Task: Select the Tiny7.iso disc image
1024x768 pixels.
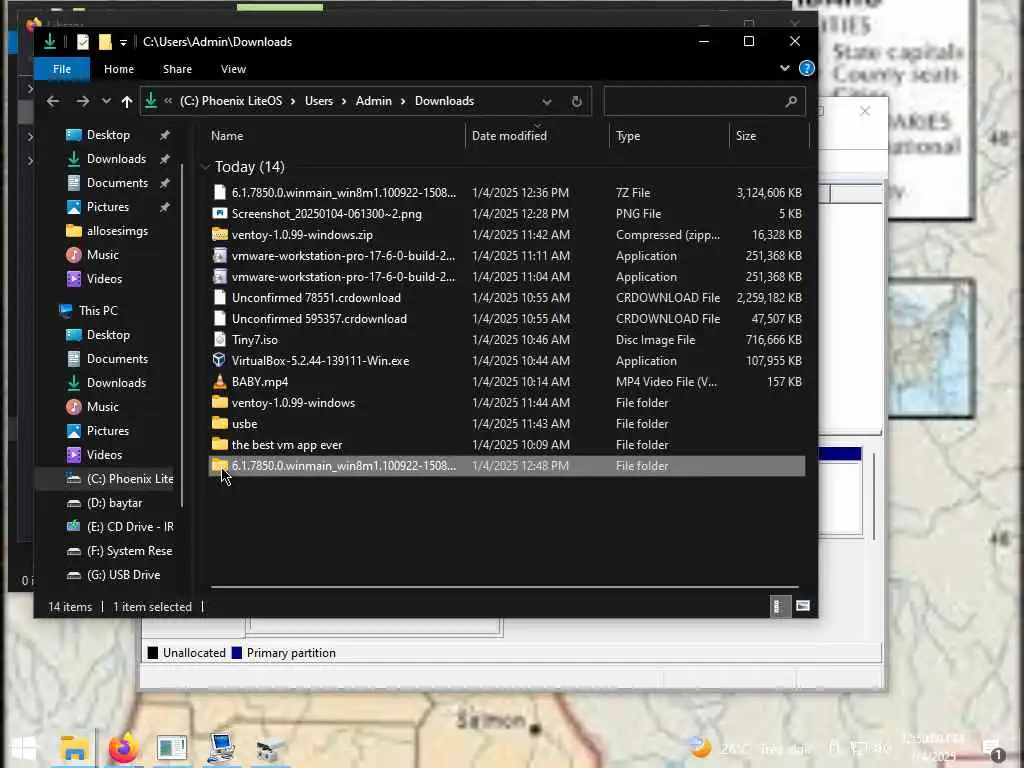Action: [x=507, y=340]
